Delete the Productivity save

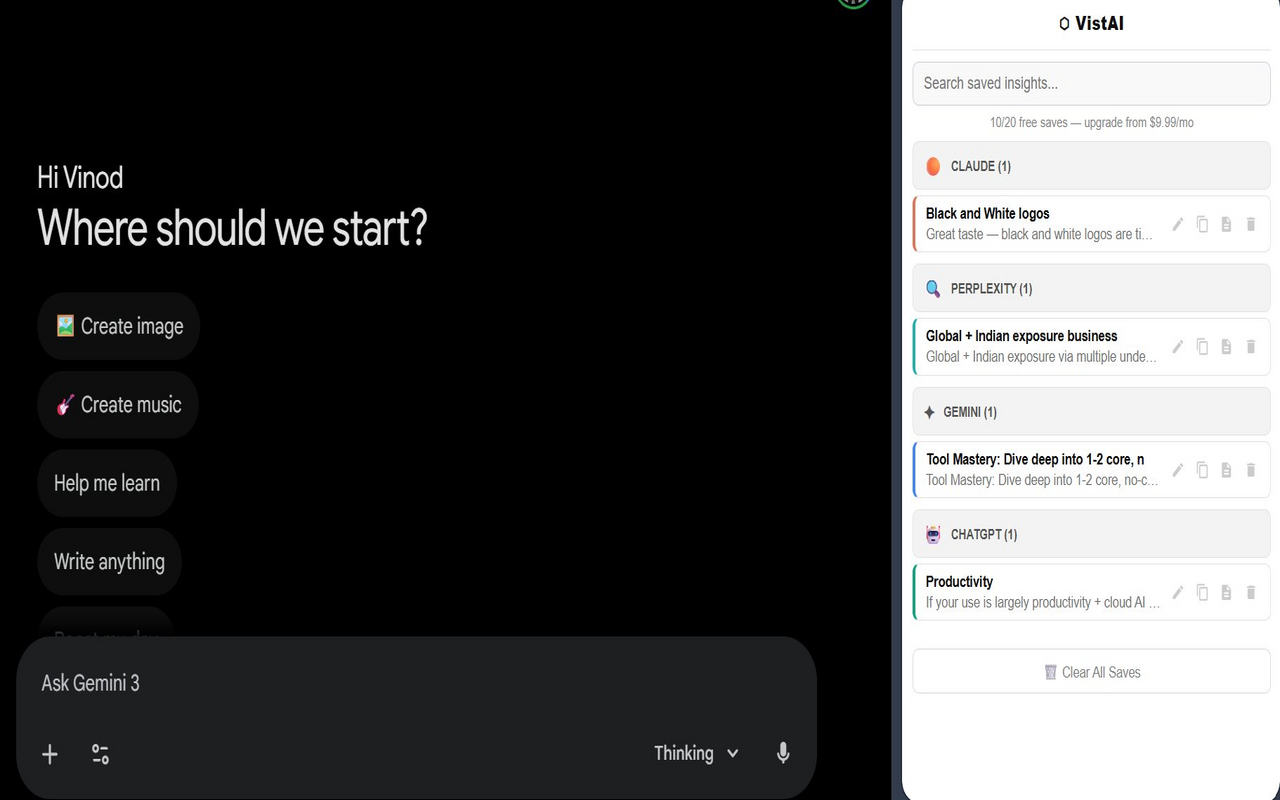click(1250, 592)
